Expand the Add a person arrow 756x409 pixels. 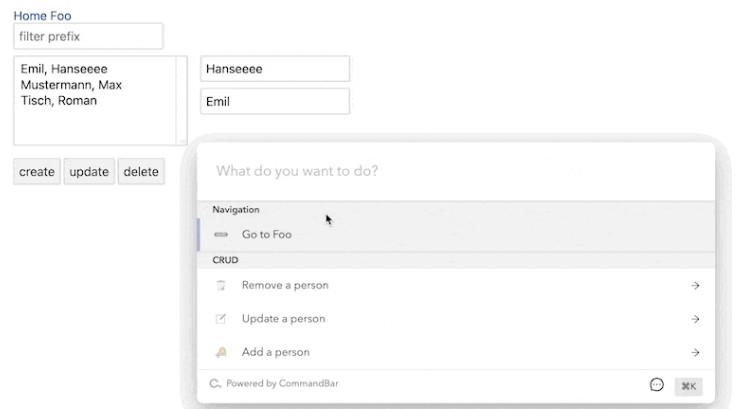pos(695,352)
